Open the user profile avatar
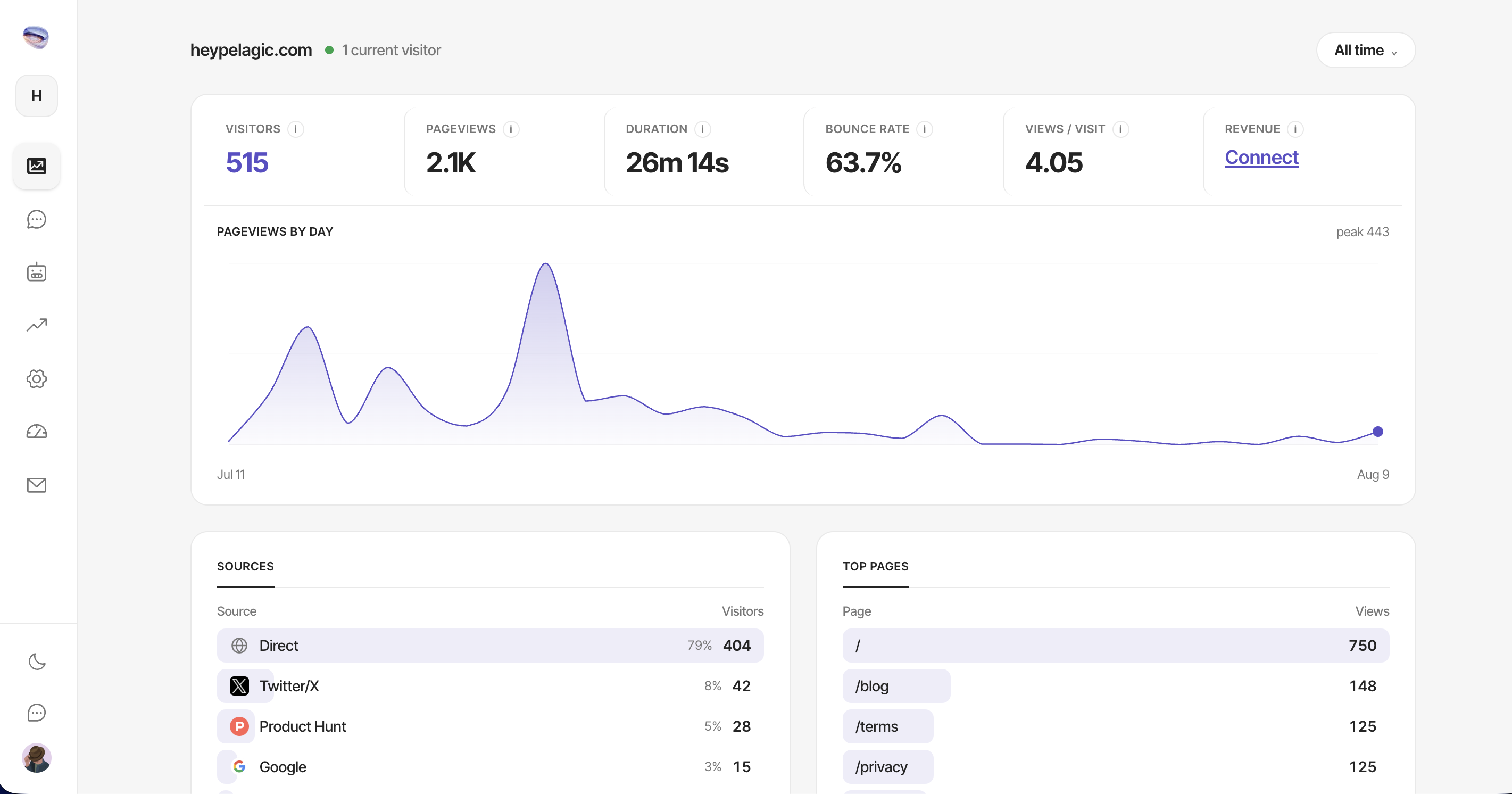The height and width of the screenshot is (794, 1512). pos(36,758)
